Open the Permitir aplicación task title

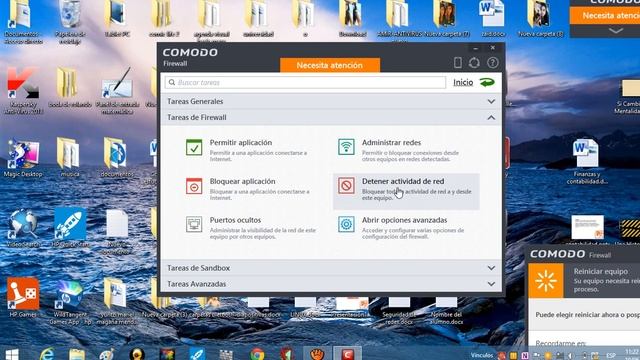pyautogui.click(x=241, y=142)
